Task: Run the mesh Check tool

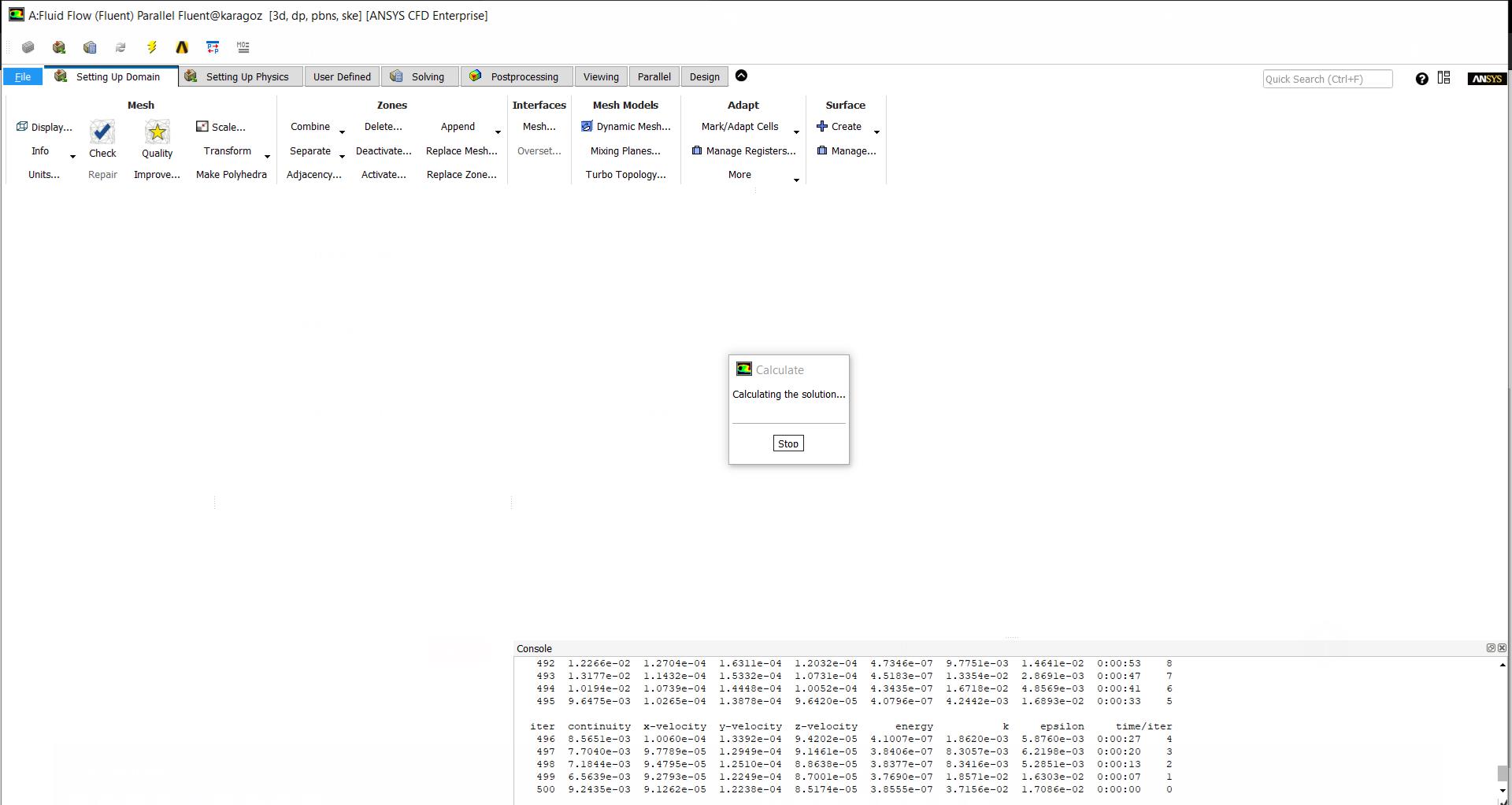Action: pyautogui.click(x=102, y=139)
